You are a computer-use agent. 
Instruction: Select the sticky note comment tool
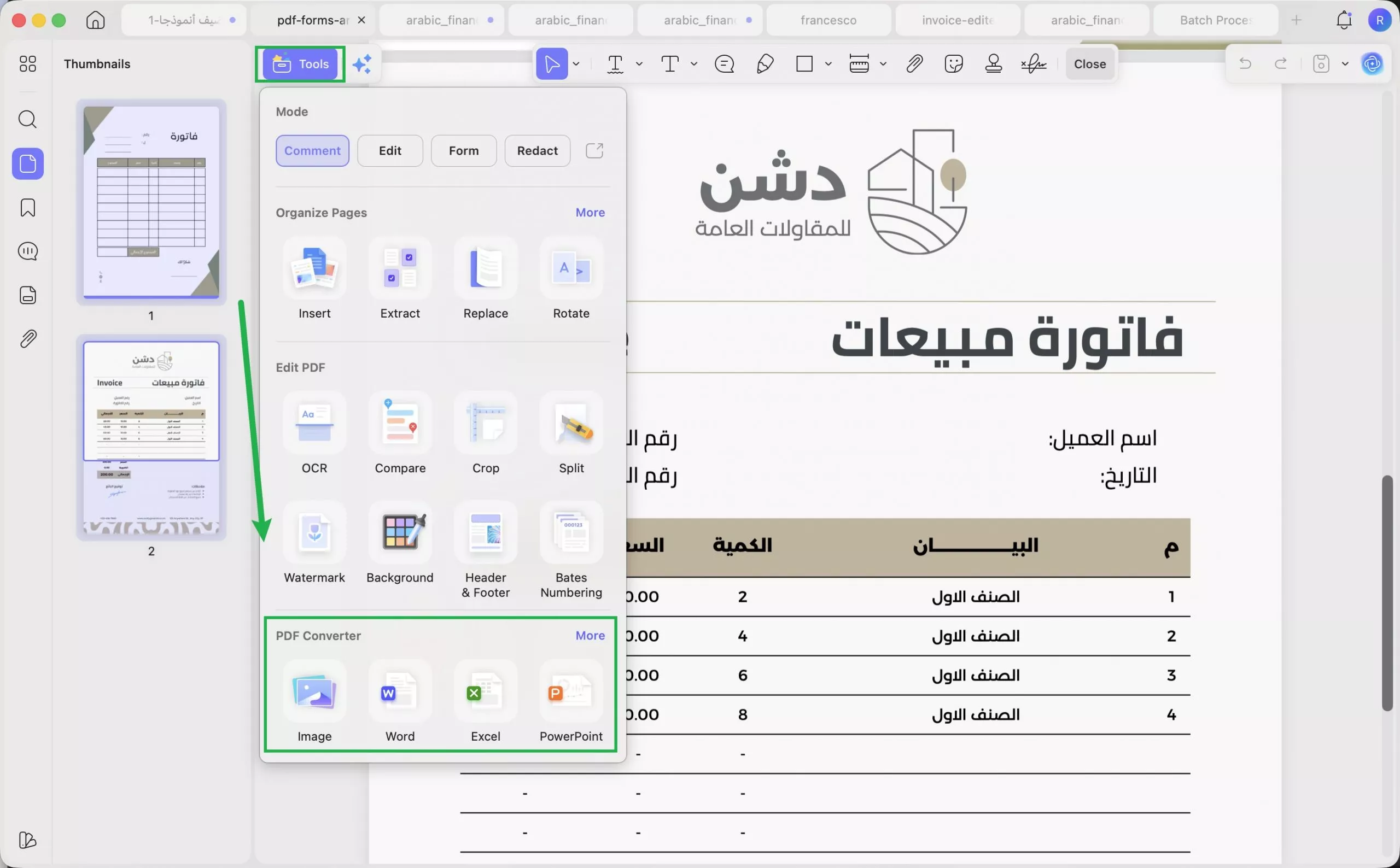point(724,64)
